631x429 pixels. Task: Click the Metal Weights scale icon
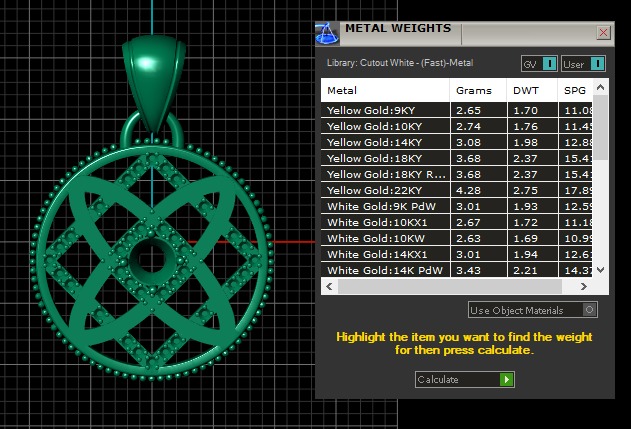tap(327, 33)
